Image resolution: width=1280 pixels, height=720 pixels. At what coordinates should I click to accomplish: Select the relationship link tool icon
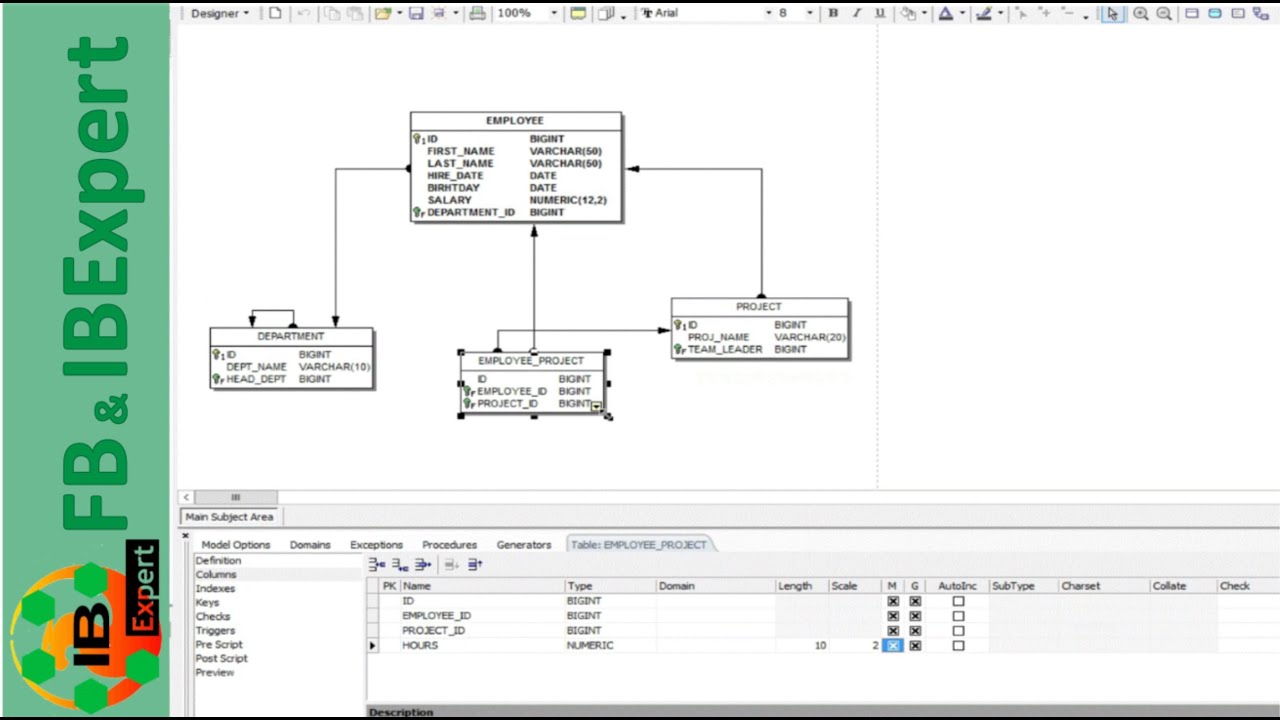(1261, 13)
